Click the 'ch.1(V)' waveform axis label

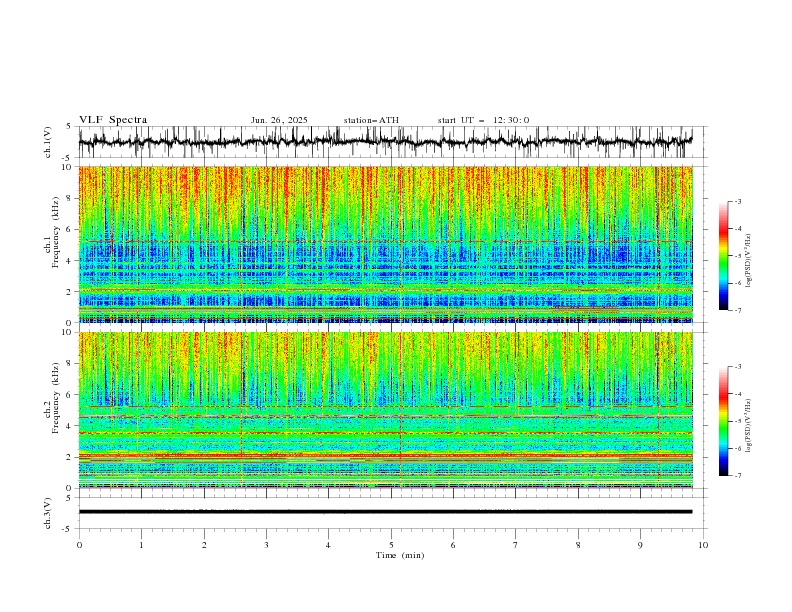click(x=48, y=142)
